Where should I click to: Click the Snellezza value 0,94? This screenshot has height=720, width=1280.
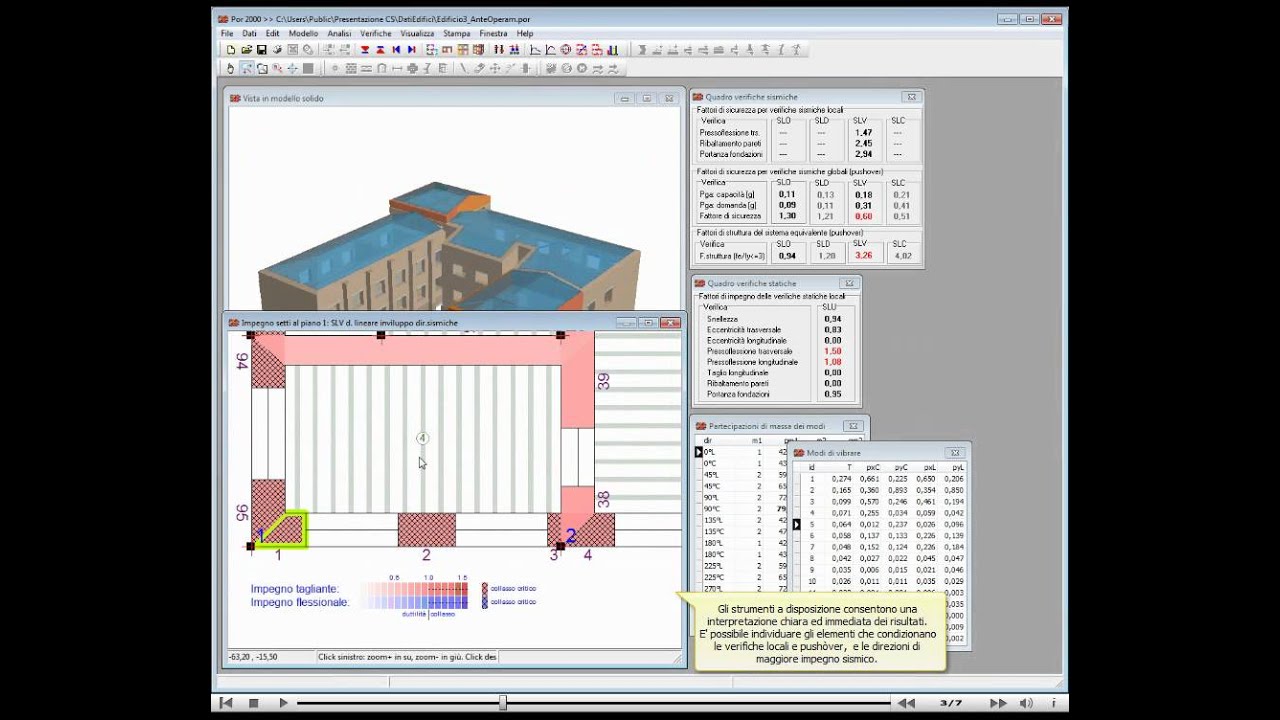pos(832,319)
